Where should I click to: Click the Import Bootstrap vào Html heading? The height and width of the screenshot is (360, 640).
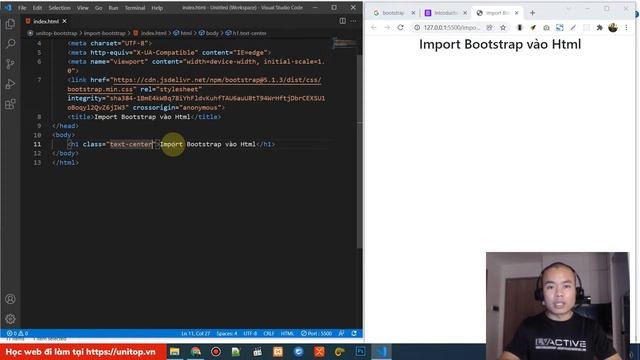click(x=500, y=44)
